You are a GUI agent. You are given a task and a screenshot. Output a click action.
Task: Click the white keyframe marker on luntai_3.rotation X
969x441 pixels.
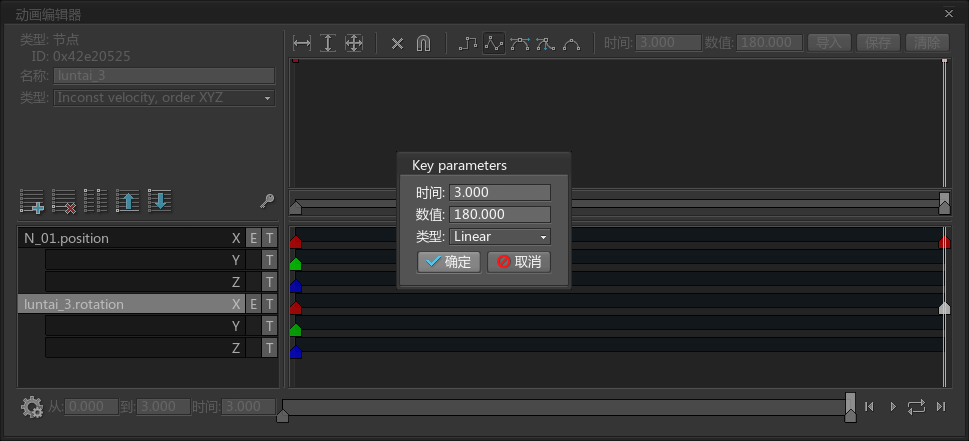(x=944, y=308)
